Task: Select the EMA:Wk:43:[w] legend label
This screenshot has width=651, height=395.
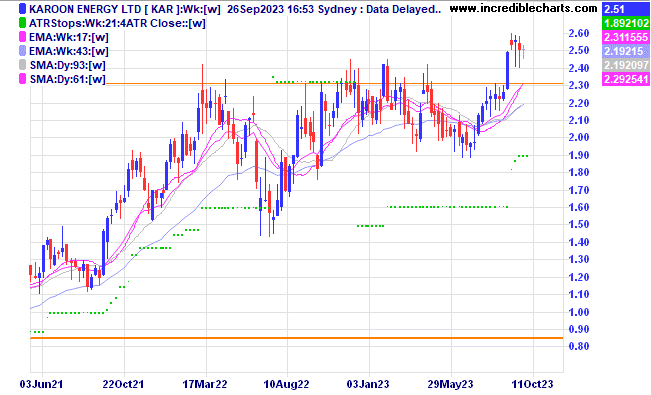Action: [69, 52]
